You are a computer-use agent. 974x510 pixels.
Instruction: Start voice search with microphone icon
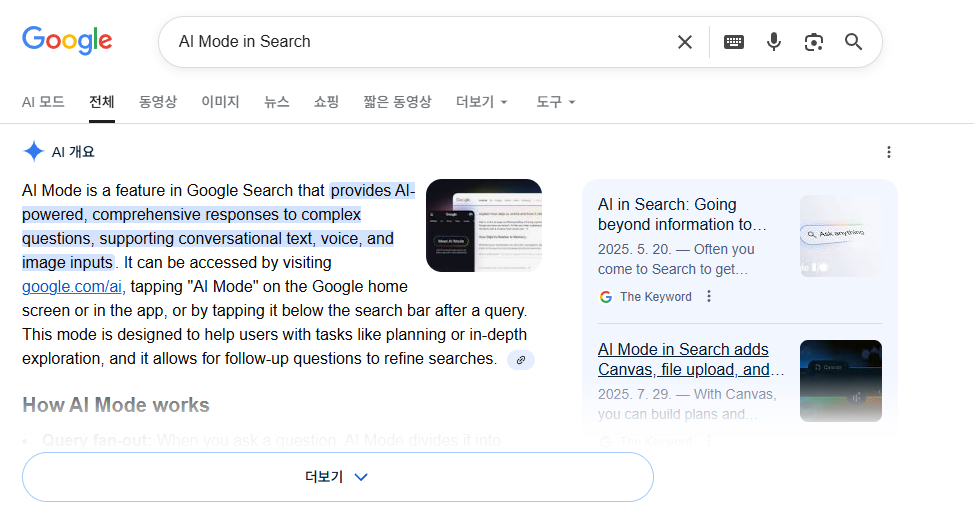click(x=773, y=42)
